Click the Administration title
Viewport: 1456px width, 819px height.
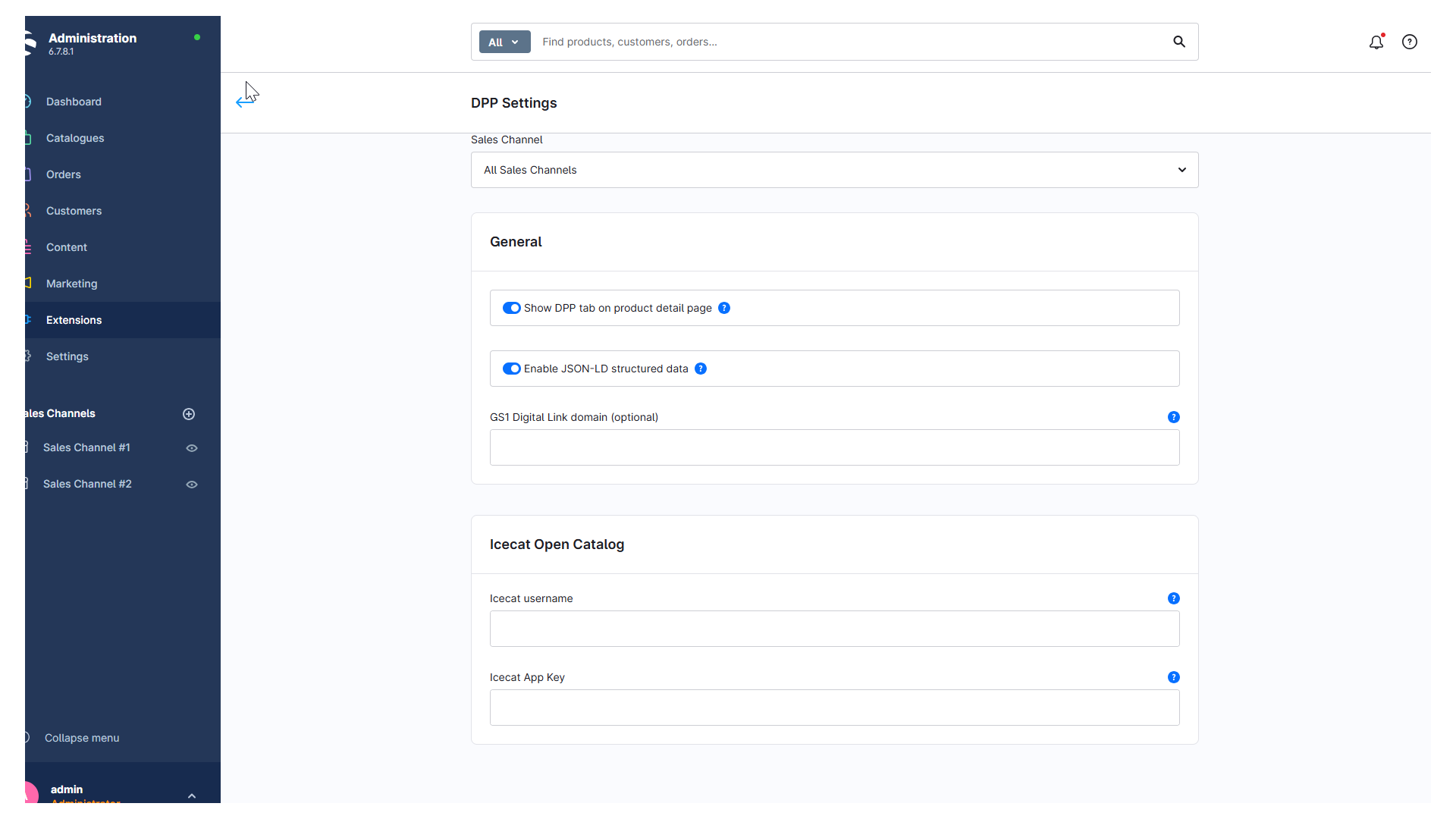click(x=93, y=38)
